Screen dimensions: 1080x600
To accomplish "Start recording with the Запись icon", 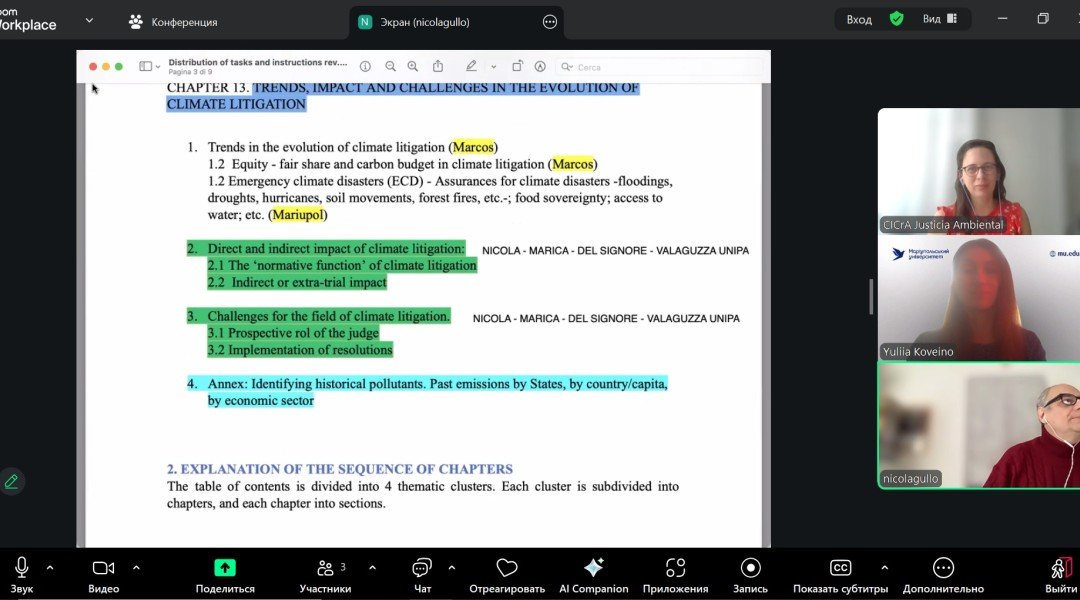I will 750,568.
